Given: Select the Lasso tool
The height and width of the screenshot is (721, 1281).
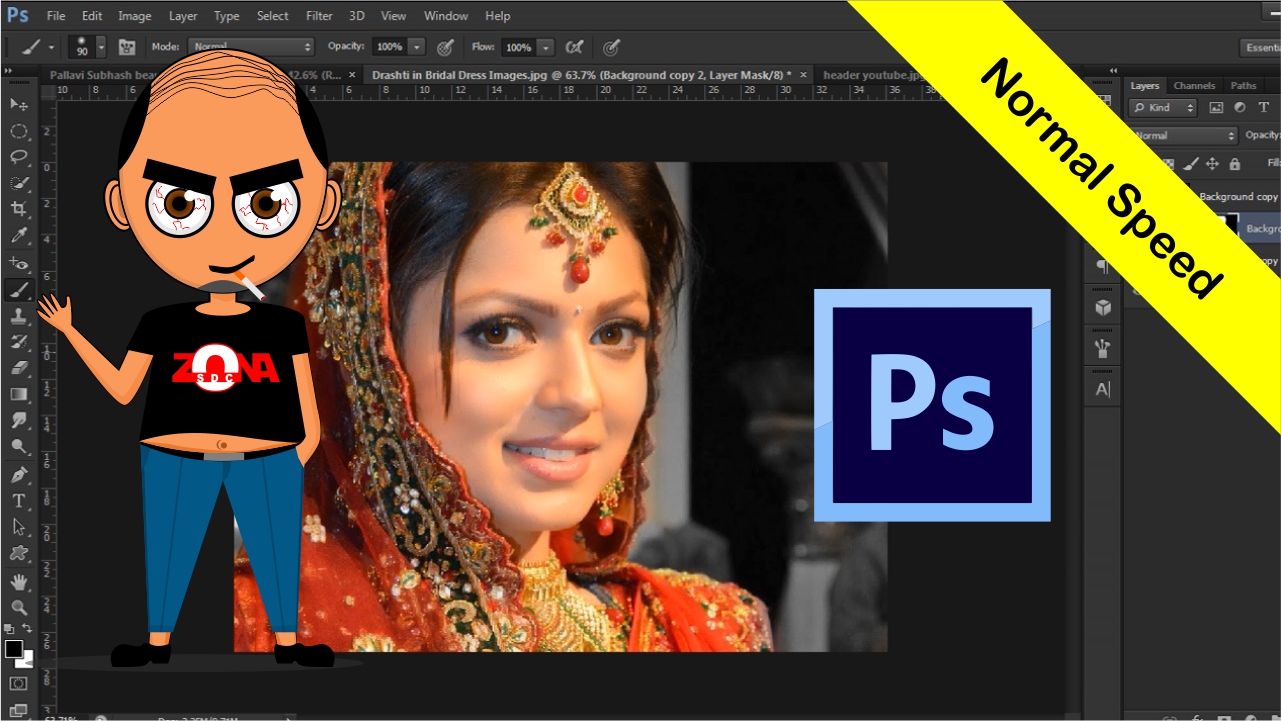Looking at the screenshot, I should coord(19,157).
